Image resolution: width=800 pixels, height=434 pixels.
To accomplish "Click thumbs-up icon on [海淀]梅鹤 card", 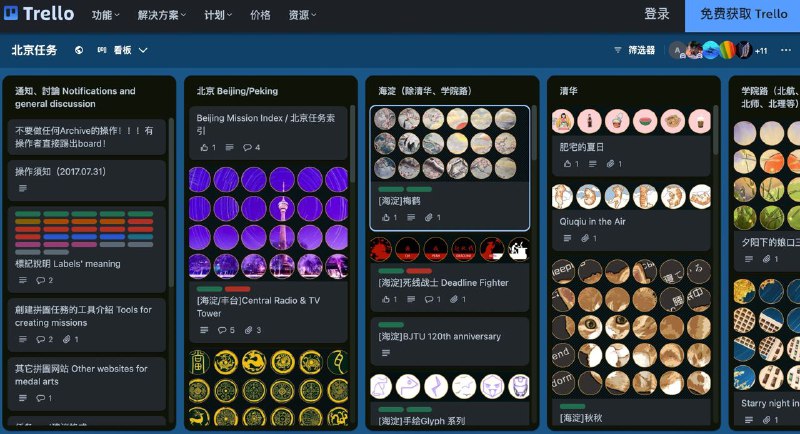I will (386, 217).
